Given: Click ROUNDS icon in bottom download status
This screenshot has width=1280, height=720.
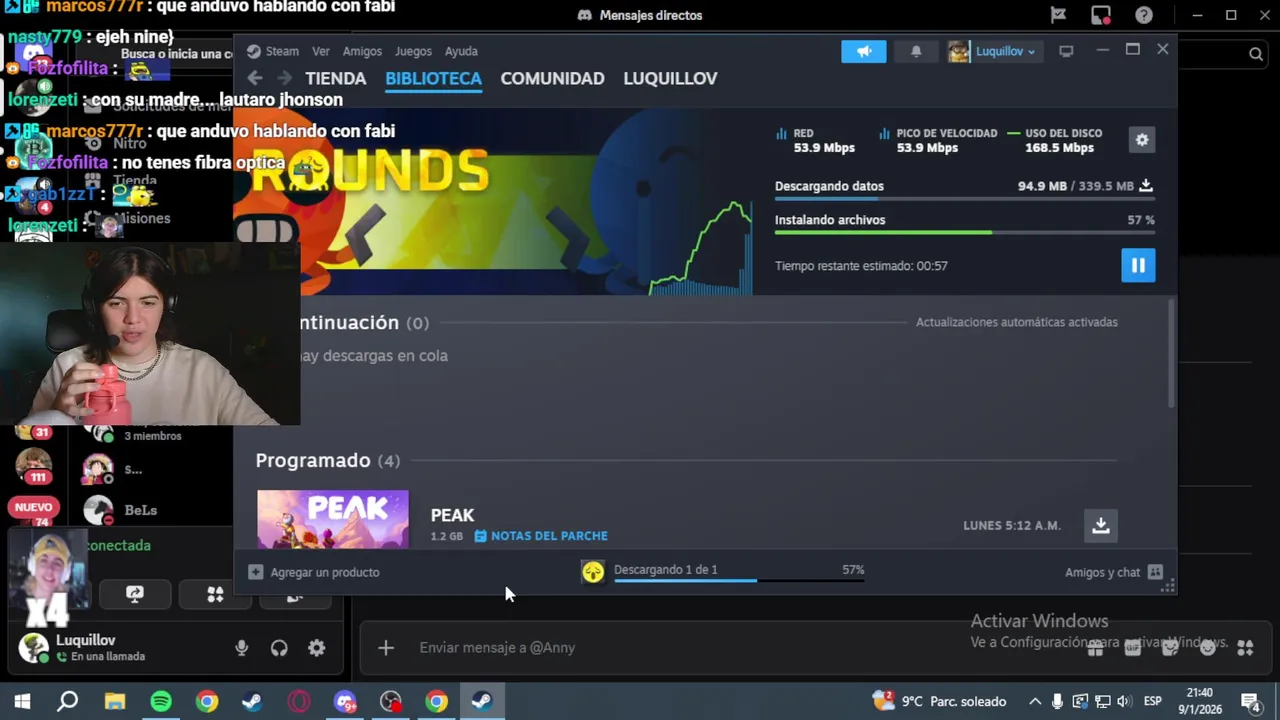Looking at the screenshot, I should [x=593, y=572].
